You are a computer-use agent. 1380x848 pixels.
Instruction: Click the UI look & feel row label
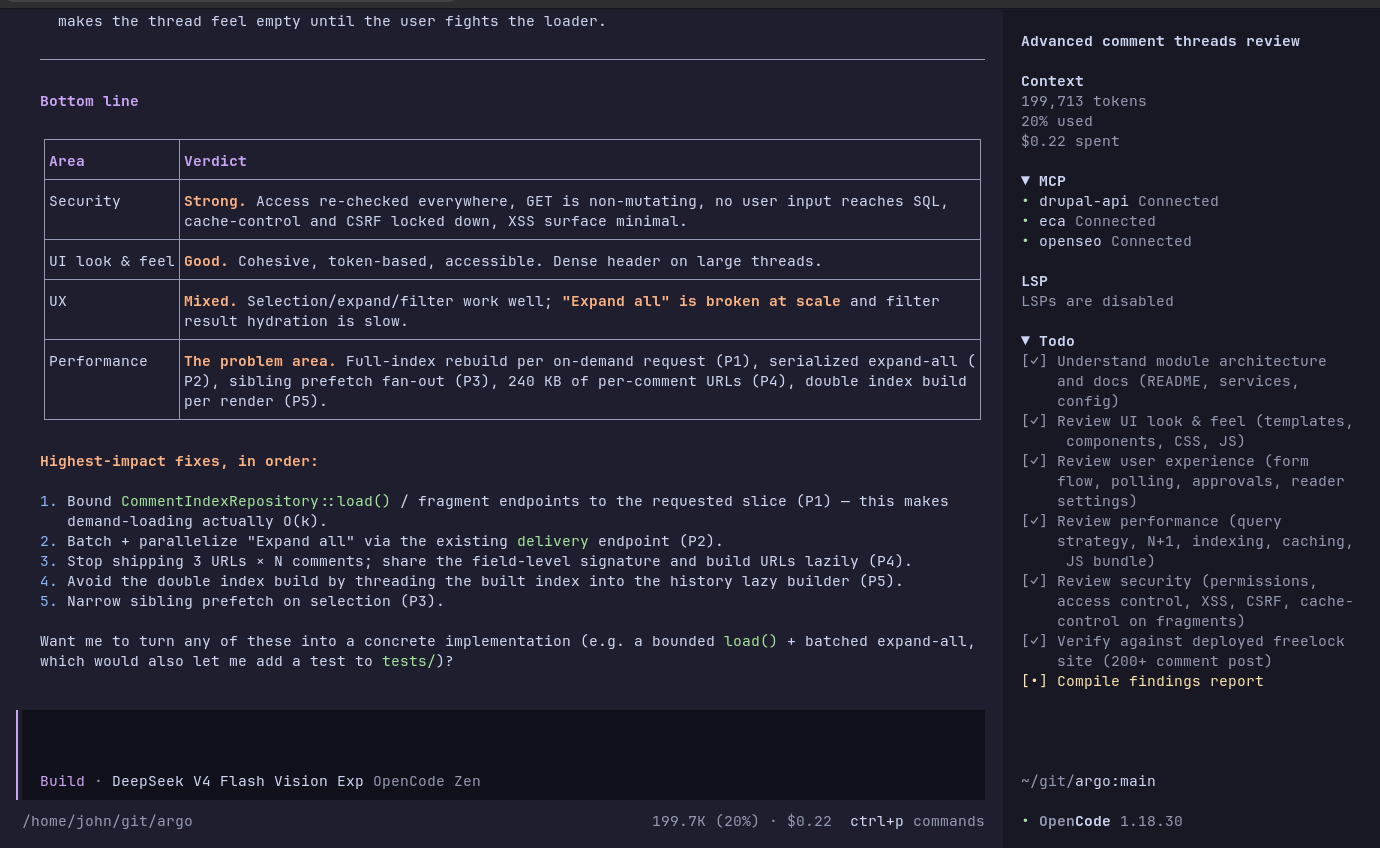pos(112,261)
